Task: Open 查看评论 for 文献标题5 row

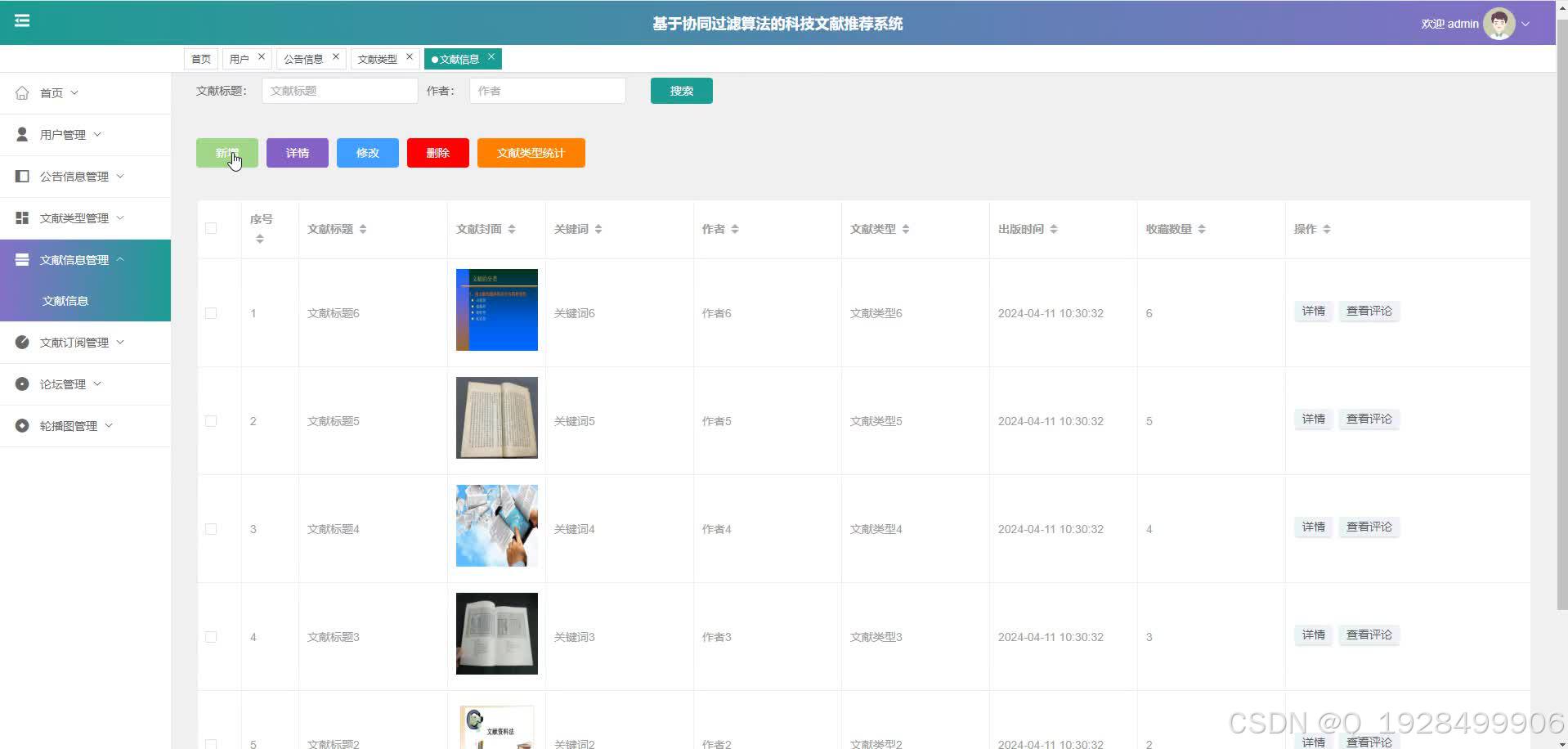Action: (x=1369, y=419)
